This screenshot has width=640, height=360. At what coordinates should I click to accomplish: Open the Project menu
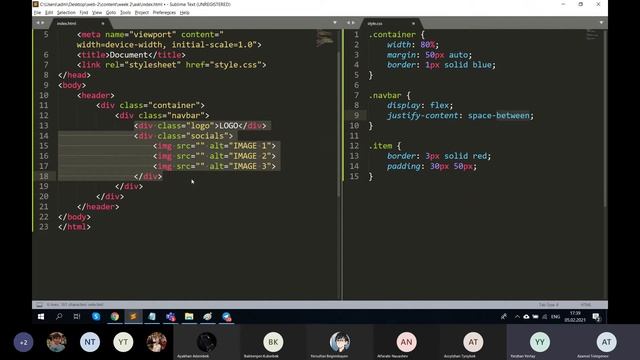click(x=142, y=13)
